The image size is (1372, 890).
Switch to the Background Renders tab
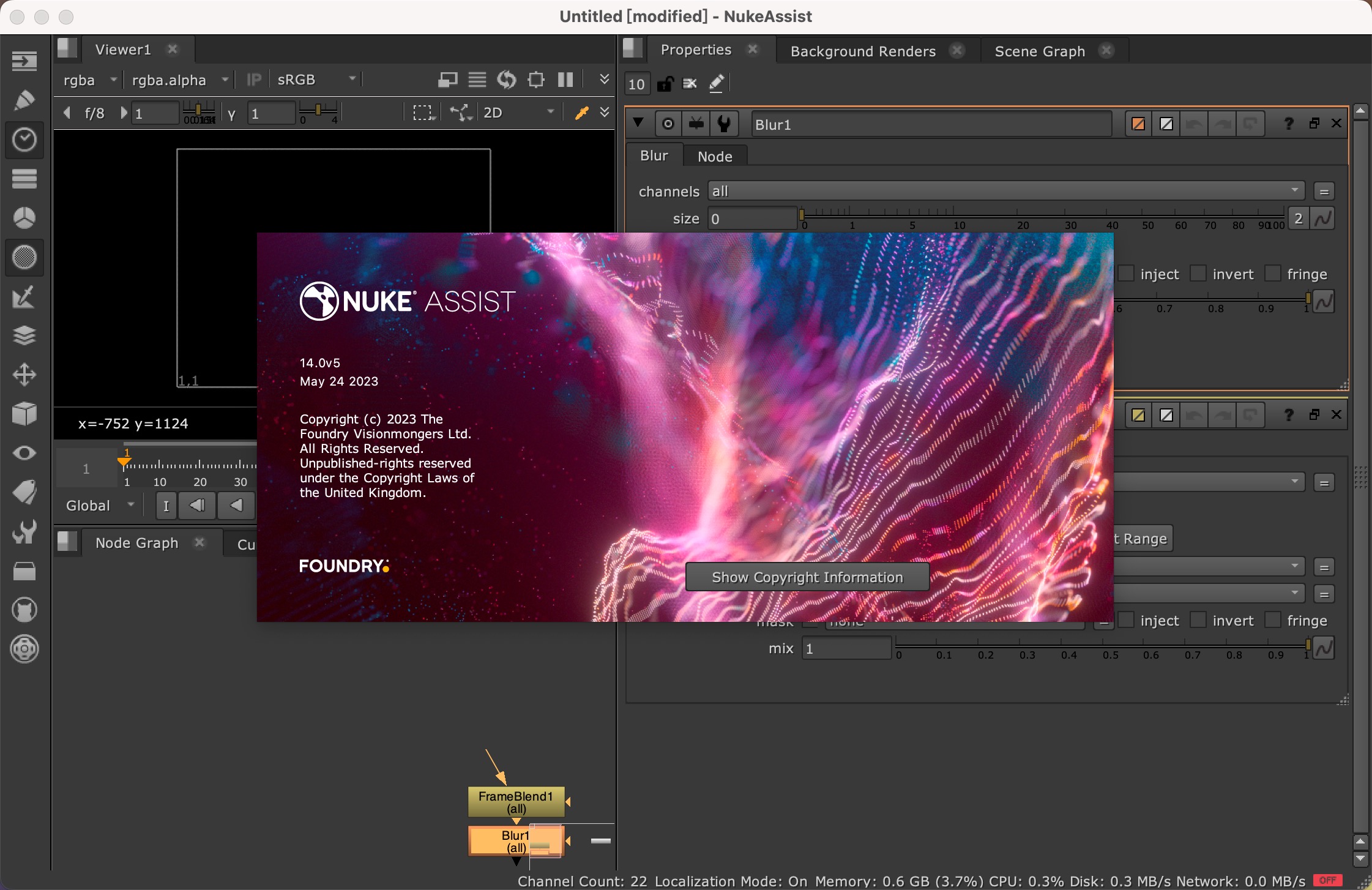pos(863,51)
